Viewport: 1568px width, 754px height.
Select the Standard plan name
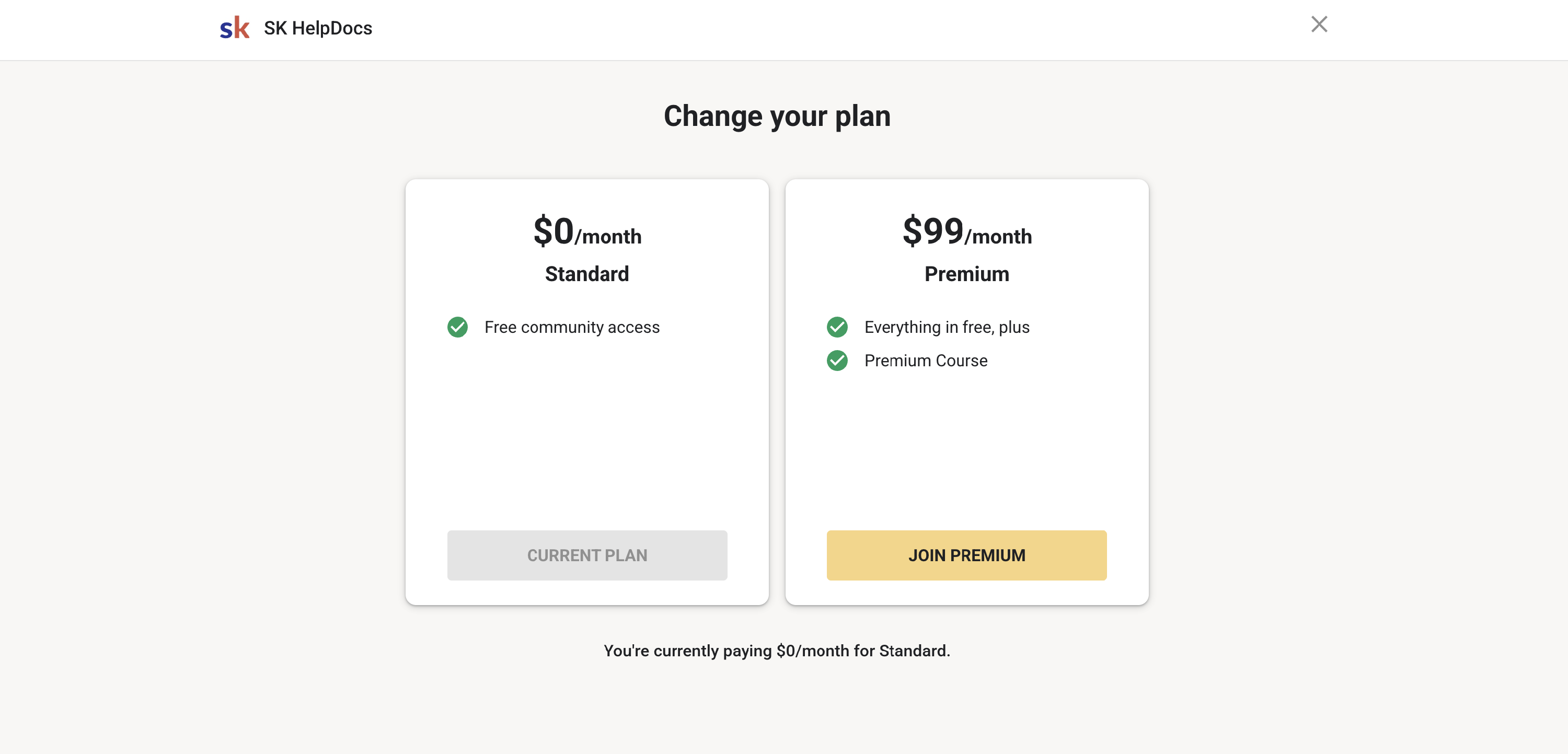587,274
